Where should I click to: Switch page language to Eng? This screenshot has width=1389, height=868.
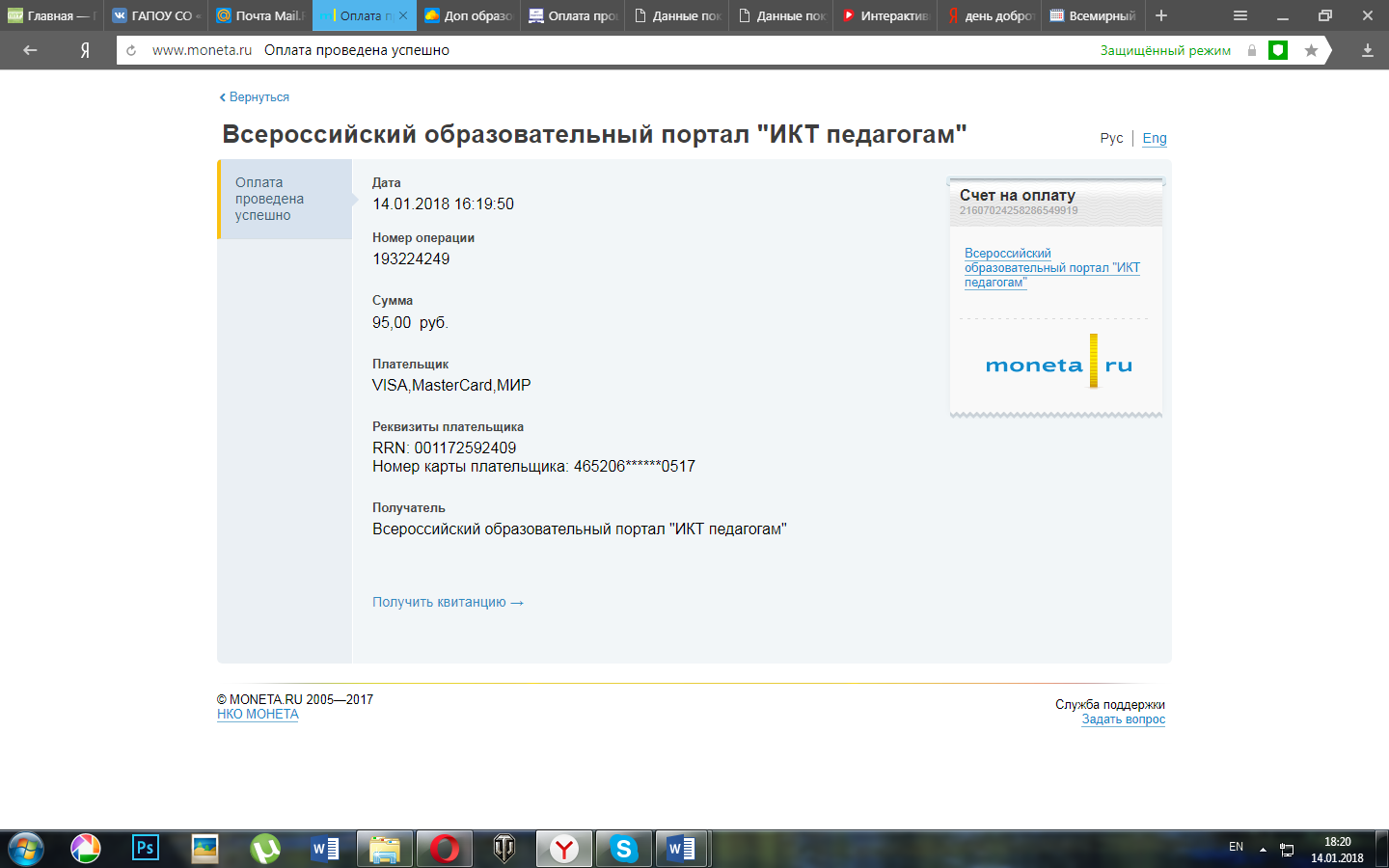pos(1154,138)
